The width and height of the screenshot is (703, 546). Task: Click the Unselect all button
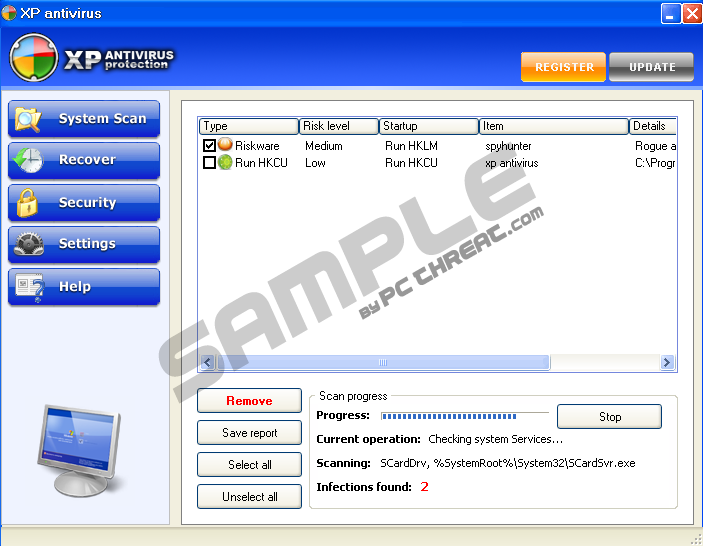pyautogui.click(x=249, y=497)
